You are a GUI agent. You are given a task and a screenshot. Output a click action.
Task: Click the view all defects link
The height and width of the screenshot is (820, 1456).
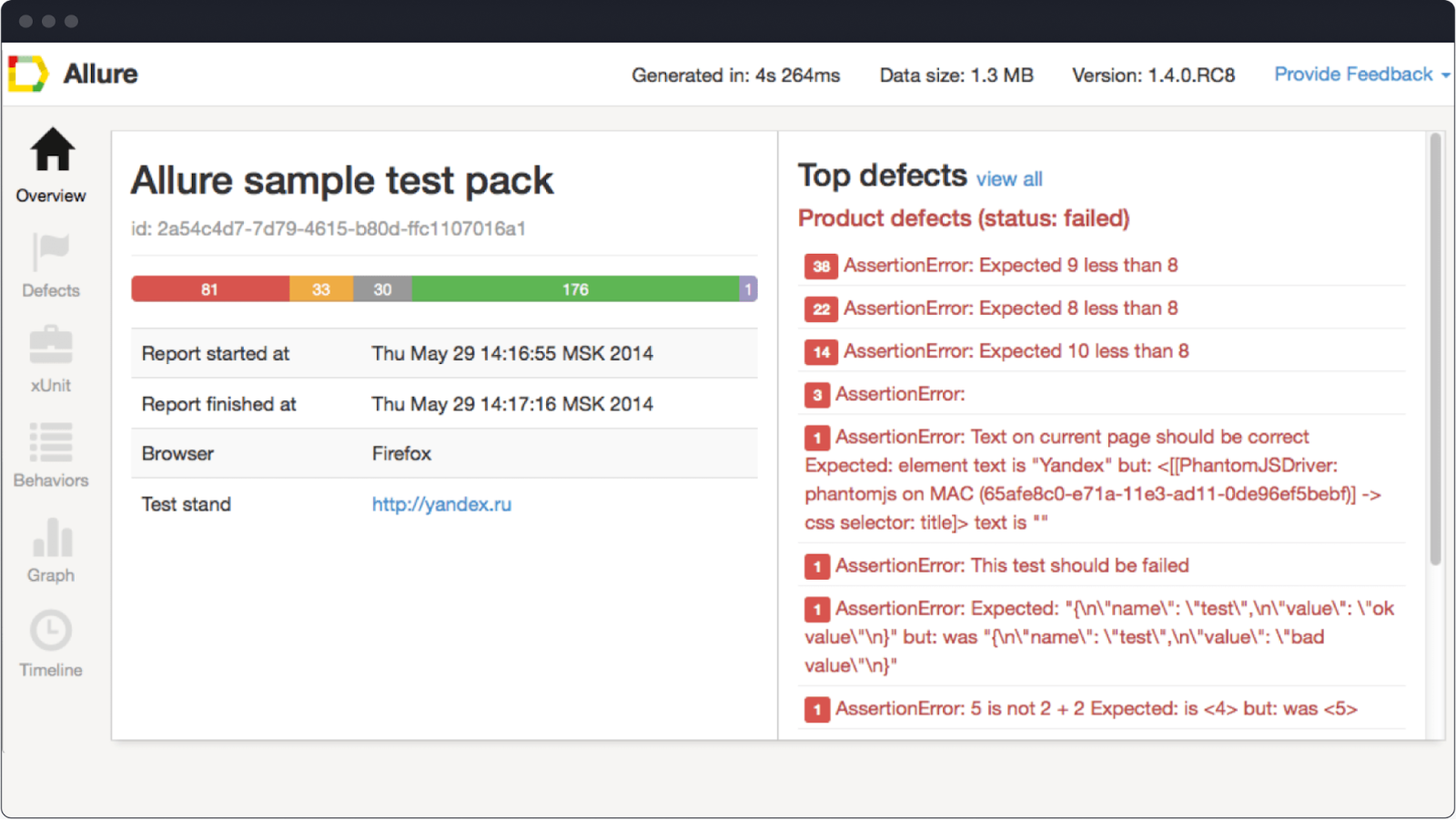[x=1009, y=179]
